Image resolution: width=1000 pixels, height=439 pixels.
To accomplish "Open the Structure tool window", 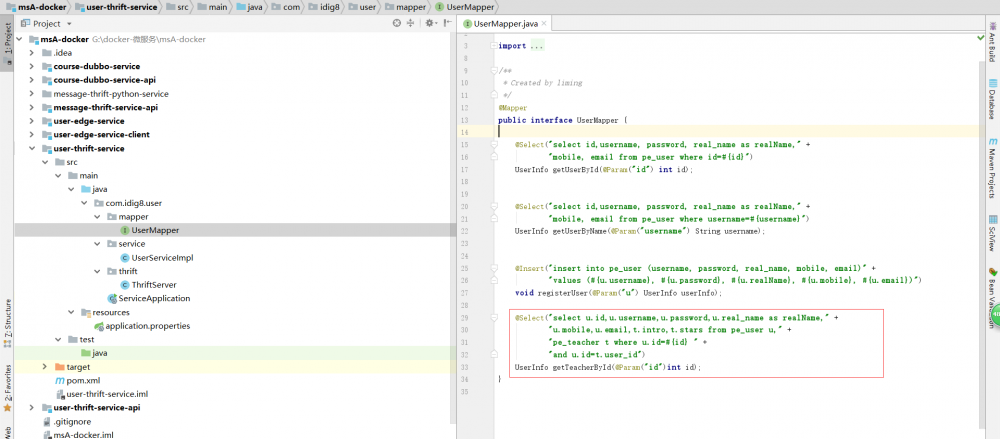I will 7,315.
